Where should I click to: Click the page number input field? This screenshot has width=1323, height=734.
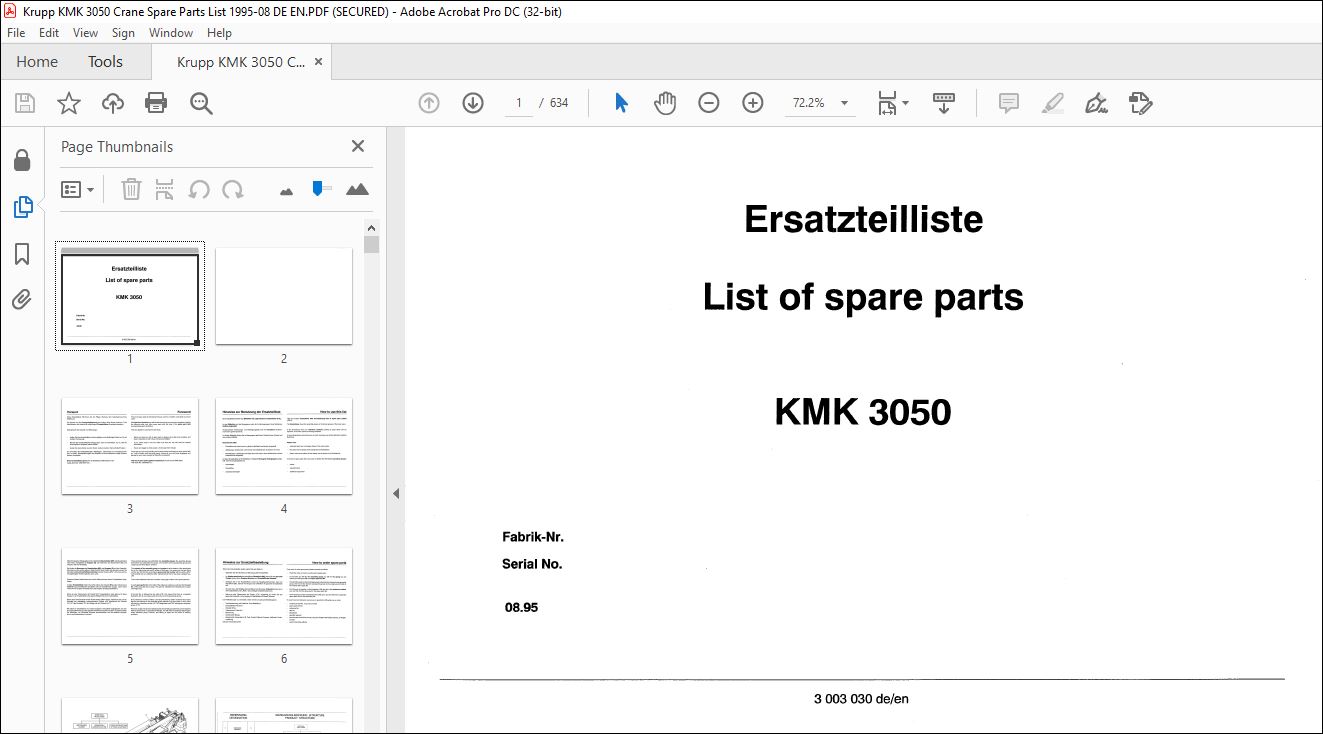click(518, 103)
